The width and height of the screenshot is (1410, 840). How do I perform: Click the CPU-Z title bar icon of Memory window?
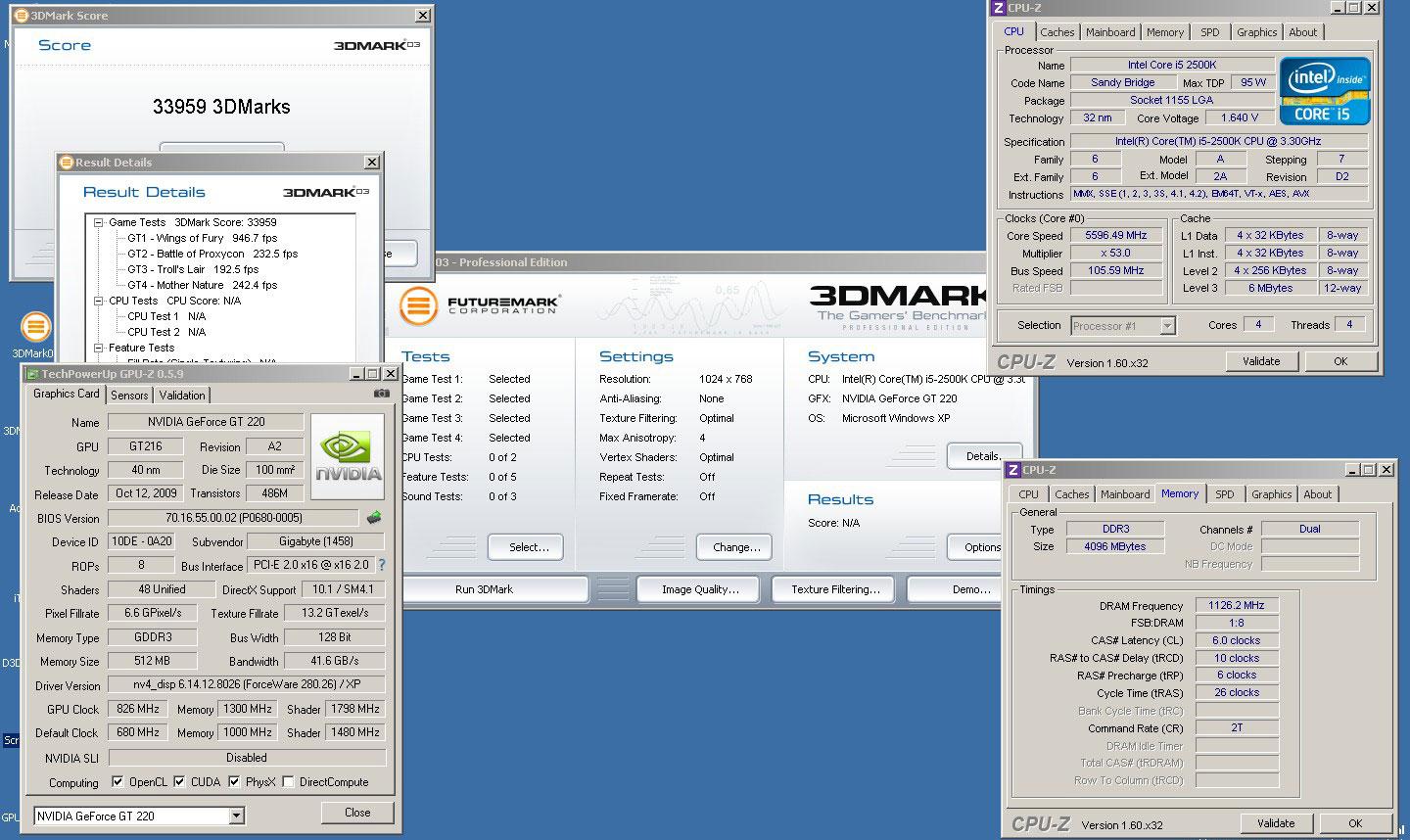tap(1013, 470)
